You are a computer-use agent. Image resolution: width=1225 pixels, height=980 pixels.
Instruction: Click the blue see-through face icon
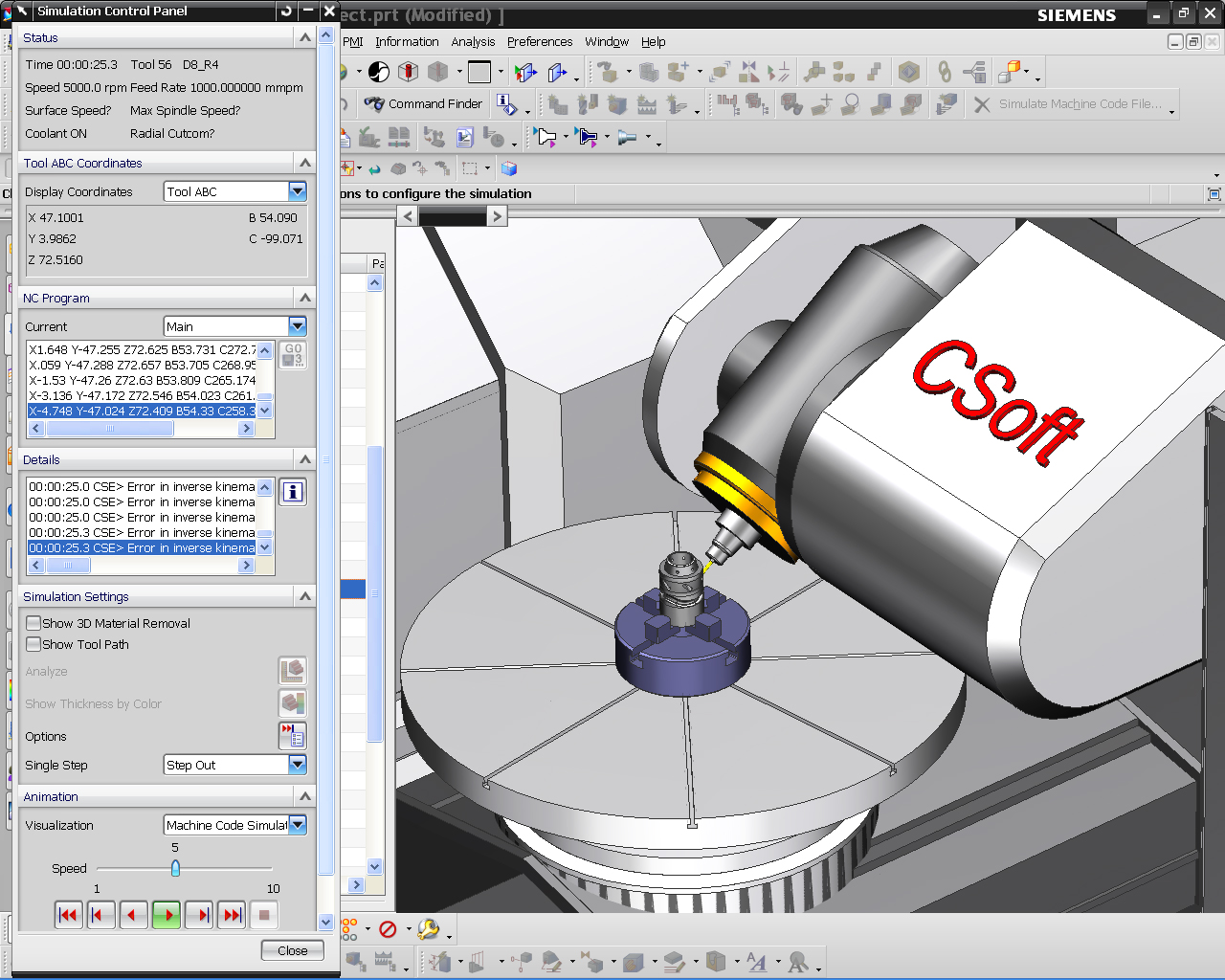click(557, 72)
